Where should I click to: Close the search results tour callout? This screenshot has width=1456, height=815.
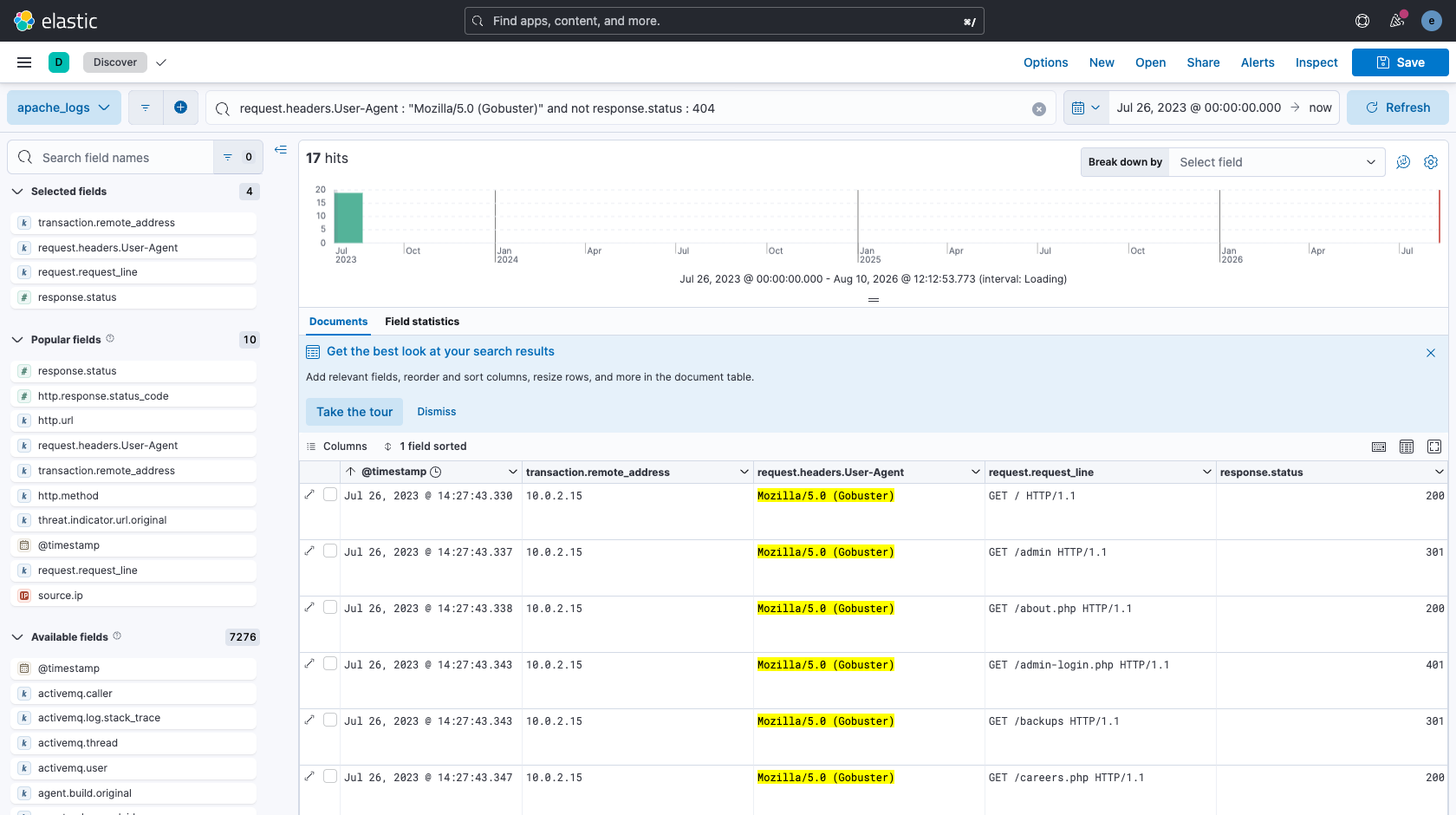(x=1431, y=353)
